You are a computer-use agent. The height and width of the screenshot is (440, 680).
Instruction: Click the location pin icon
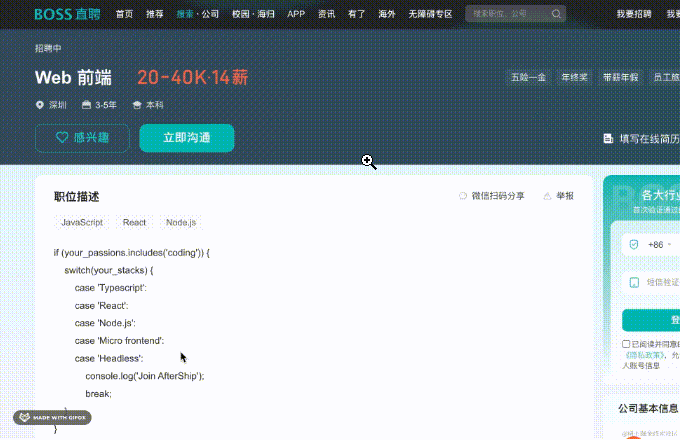click(40, 105)
